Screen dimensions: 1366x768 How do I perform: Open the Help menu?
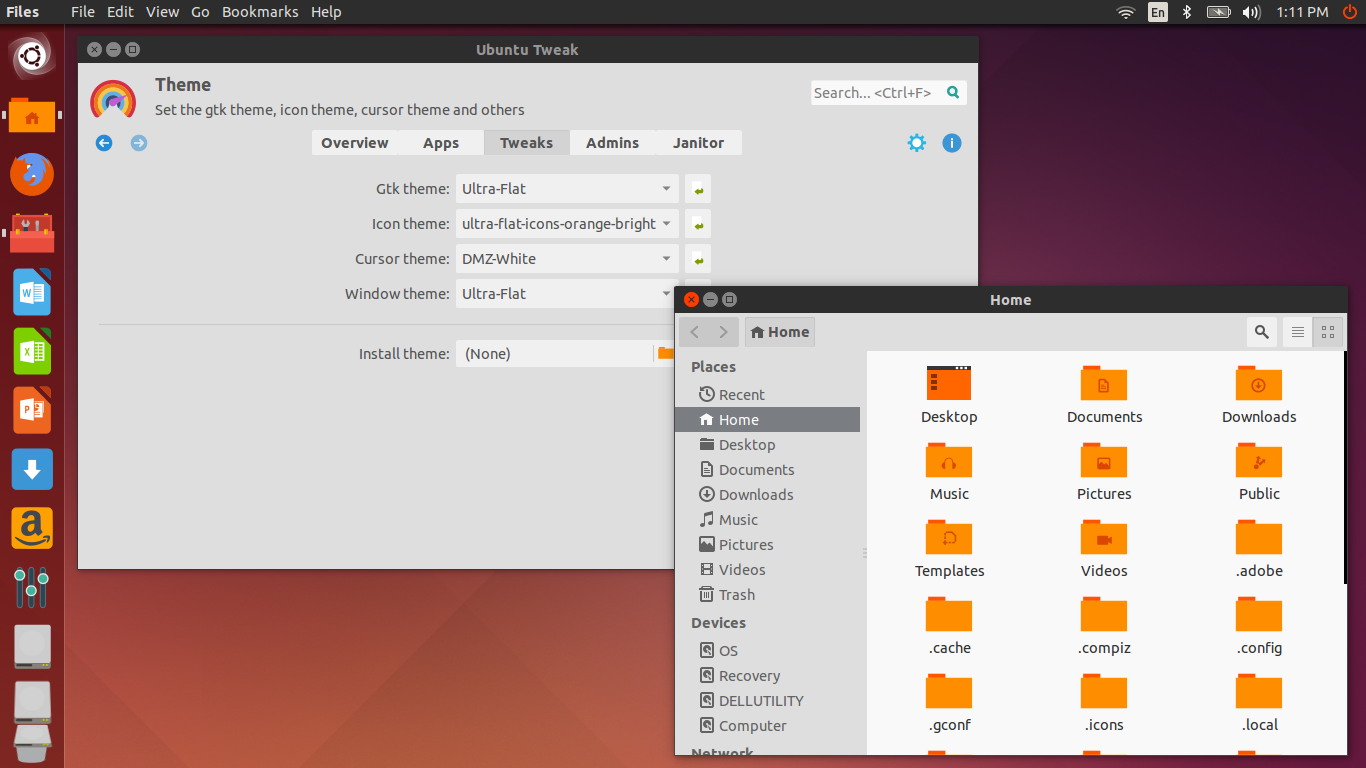point(326,12)
